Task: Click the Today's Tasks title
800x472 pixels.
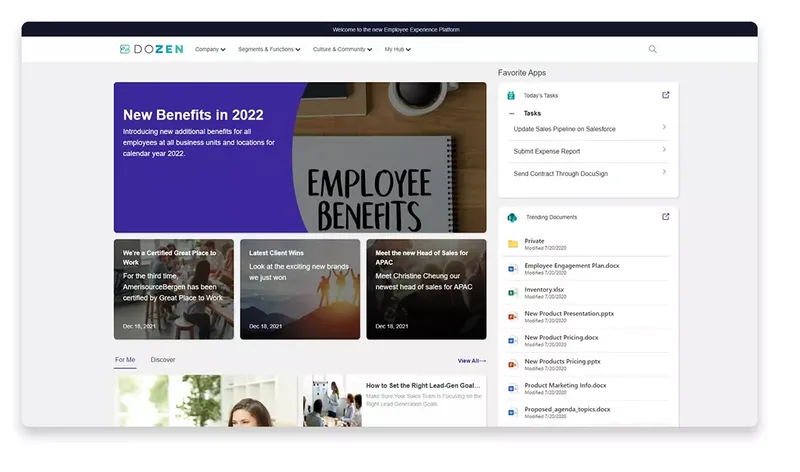Action: tap(541, 95)
